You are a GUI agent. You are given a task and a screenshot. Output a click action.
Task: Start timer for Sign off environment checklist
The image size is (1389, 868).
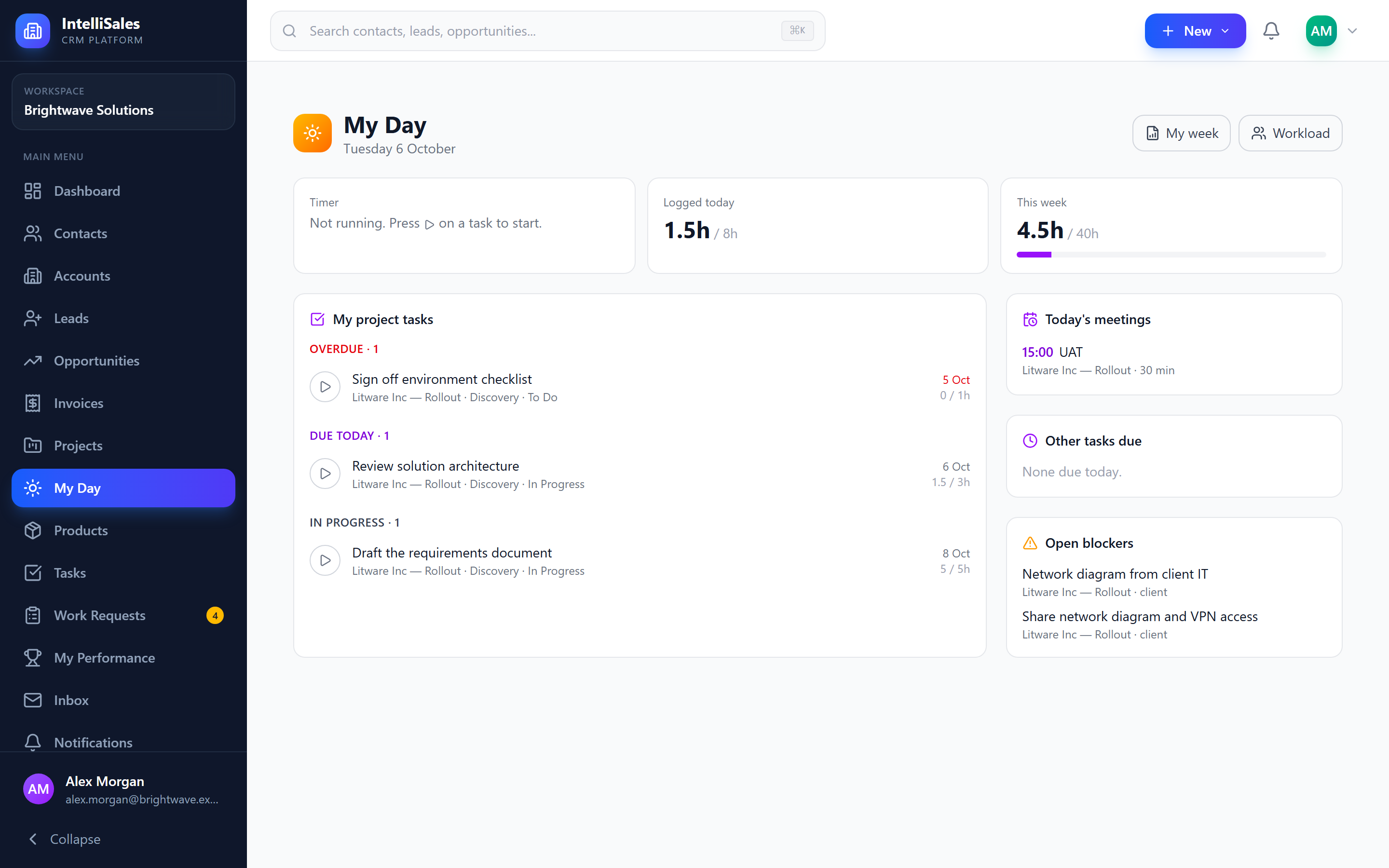[326, 387]
